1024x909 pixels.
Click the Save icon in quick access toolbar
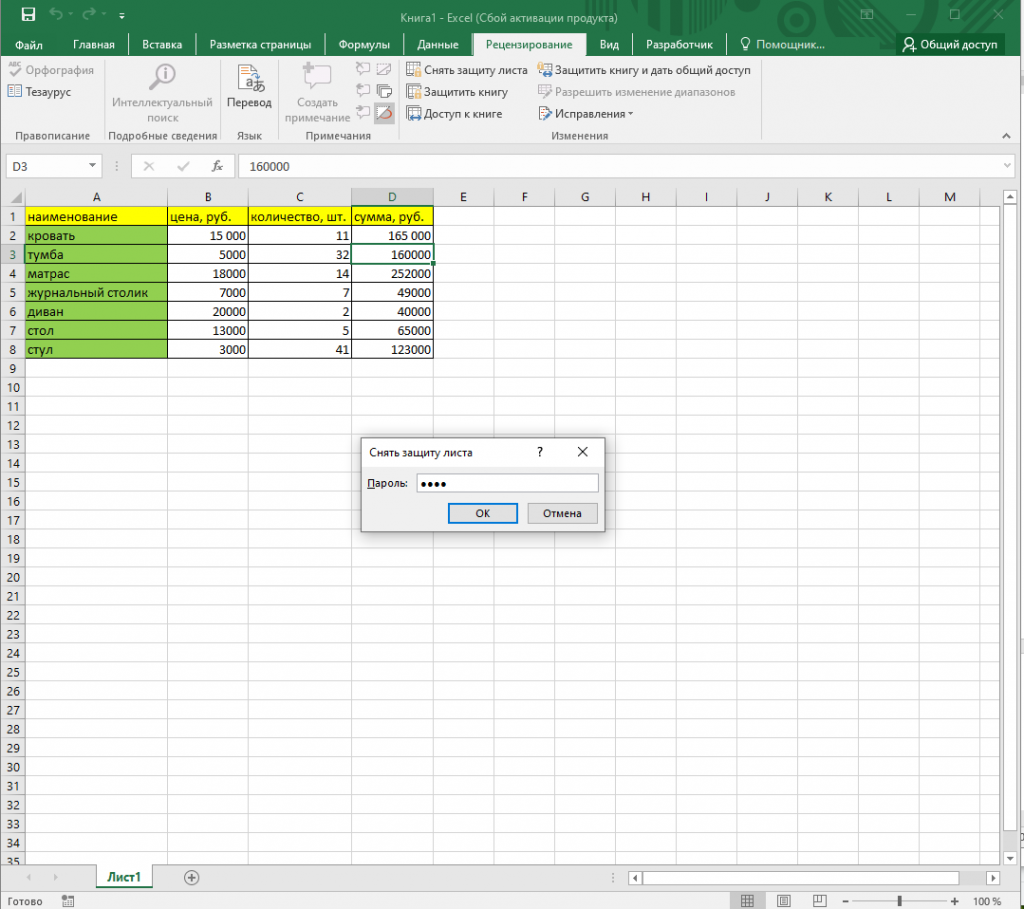click(x=28, y=14)
